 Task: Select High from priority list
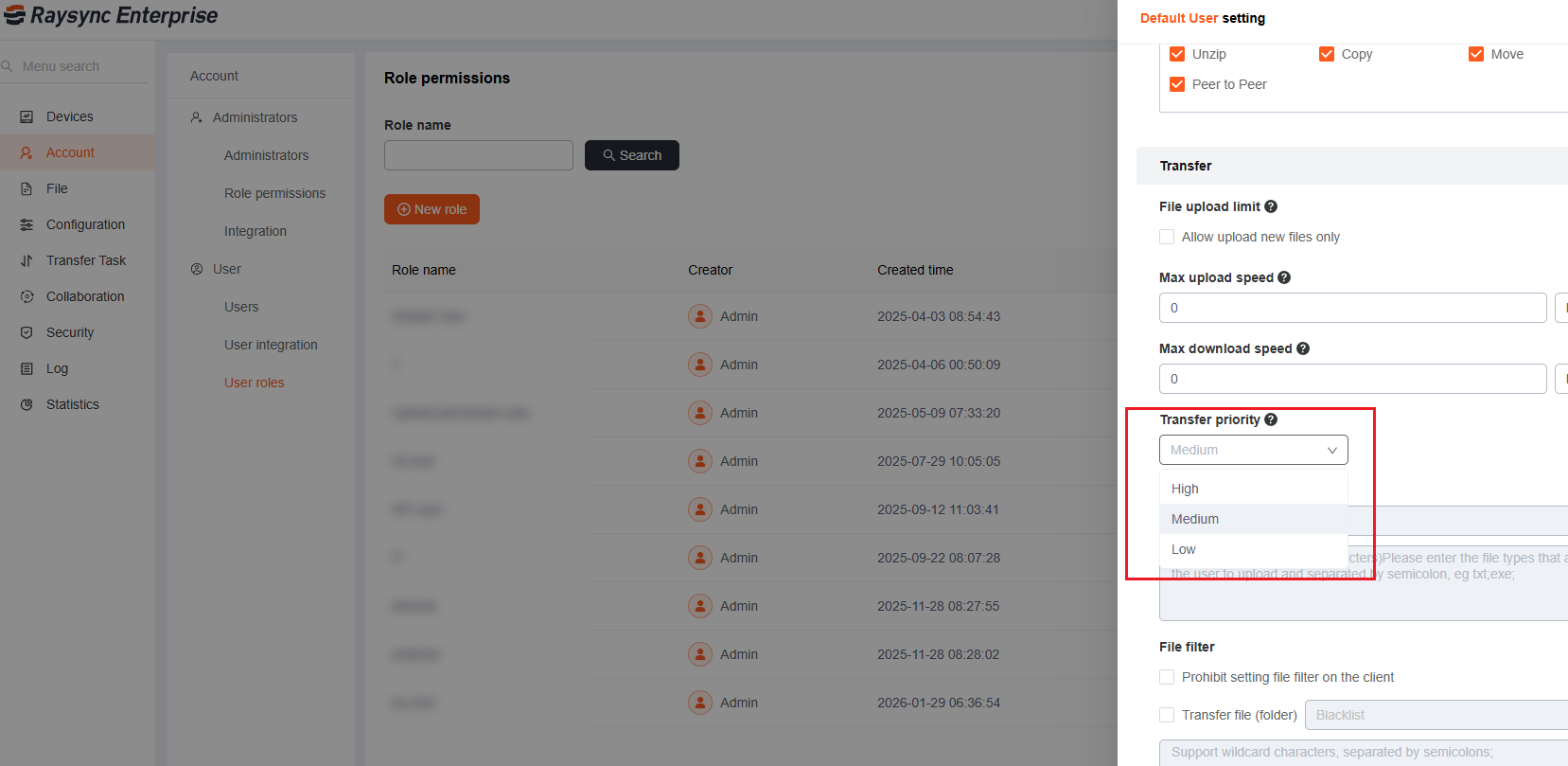point(1185,489)
